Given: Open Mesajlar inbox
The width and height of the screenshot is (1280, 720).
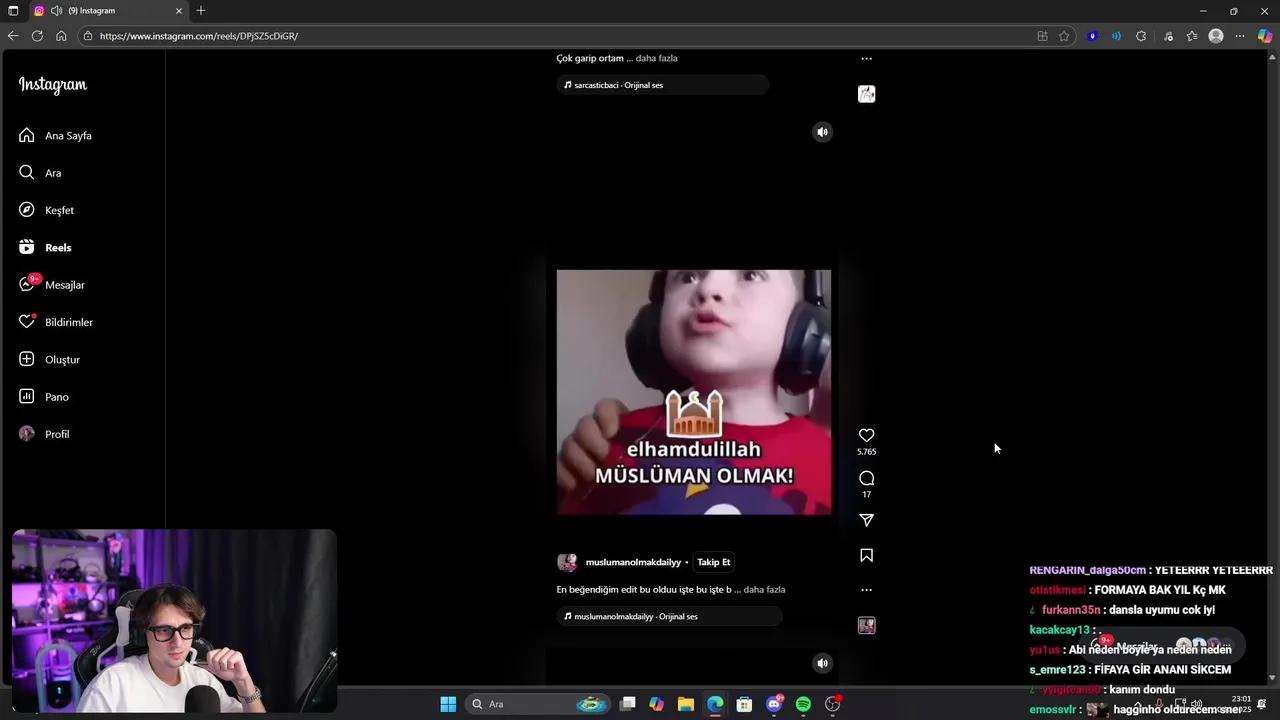Looking at the screenshot, I should 51,285.
